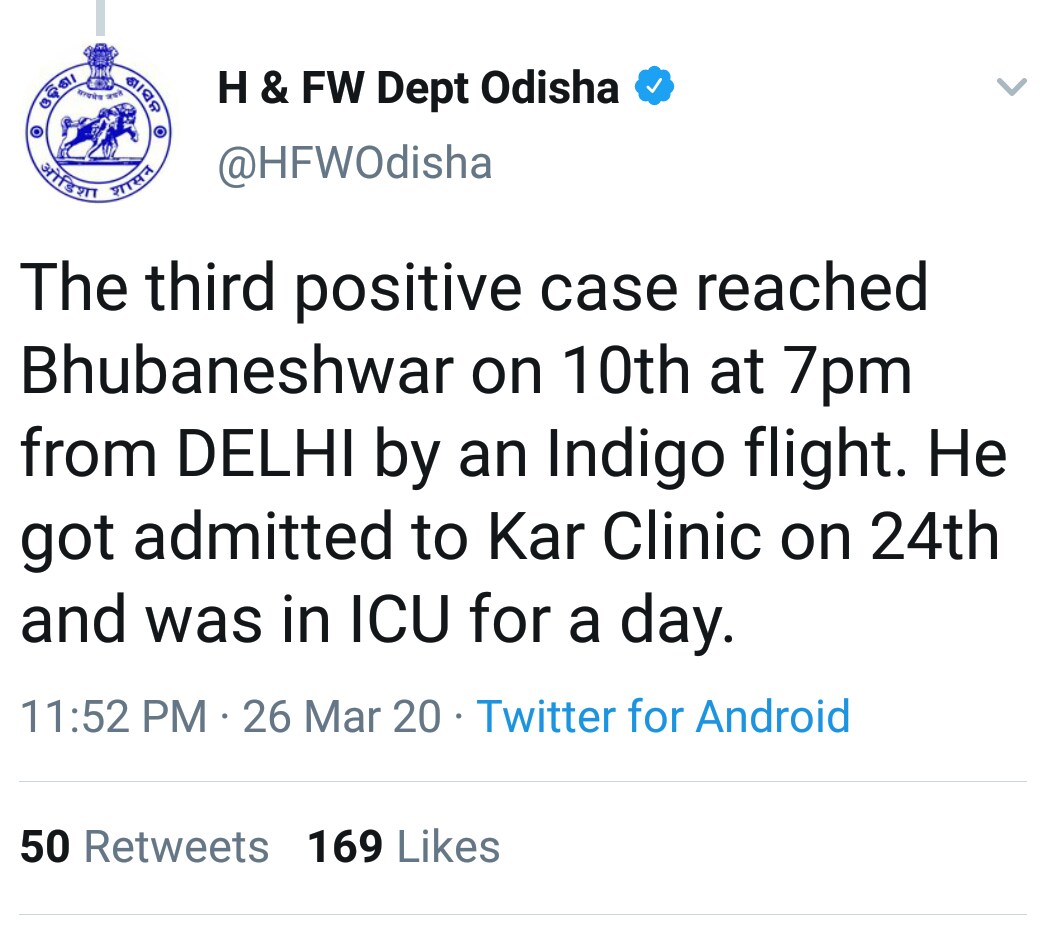Image resolution: width=1056 pixels, height=937 pixels.
Task: Open the Odisha government emblem profile picture
Action: pos(98,123)
